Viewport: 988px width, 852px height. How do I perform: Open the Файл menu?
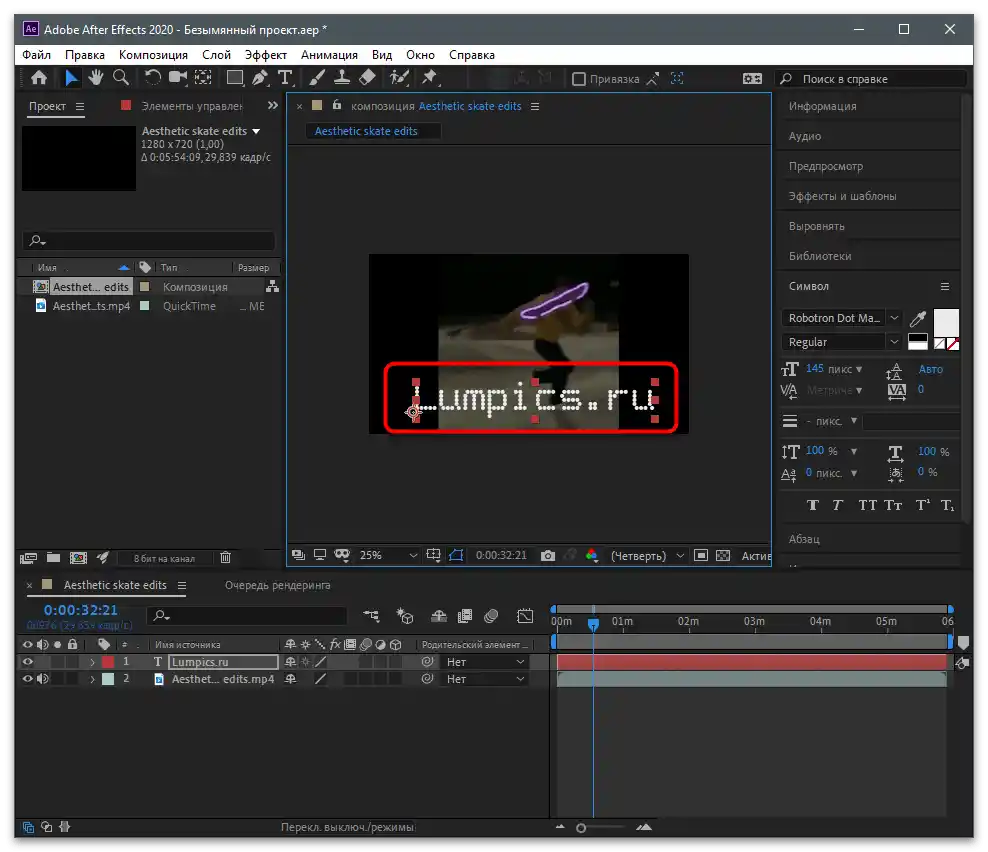coord(37,55)
